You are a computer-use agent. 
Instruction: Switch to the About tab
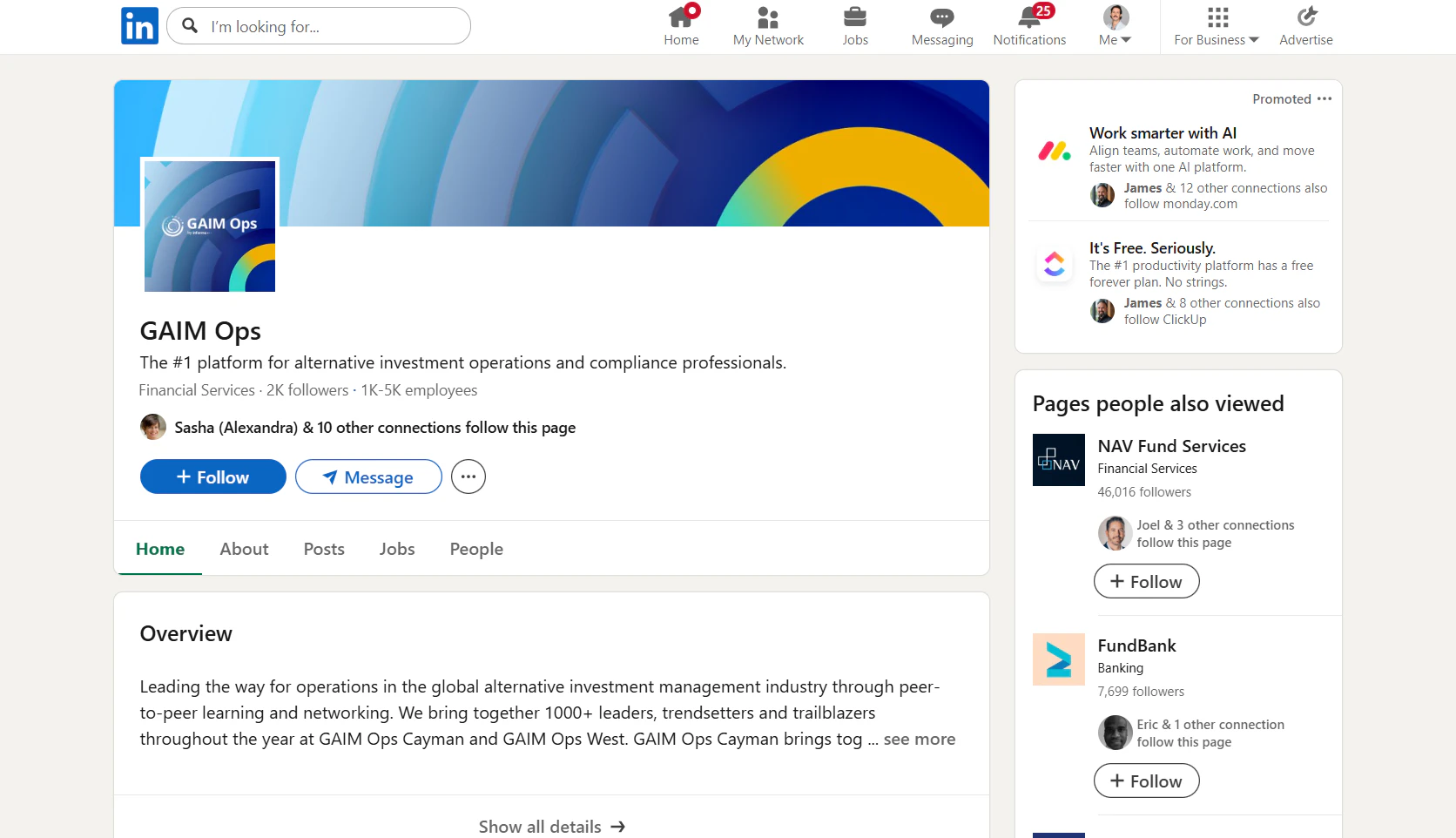pos(244,549)
